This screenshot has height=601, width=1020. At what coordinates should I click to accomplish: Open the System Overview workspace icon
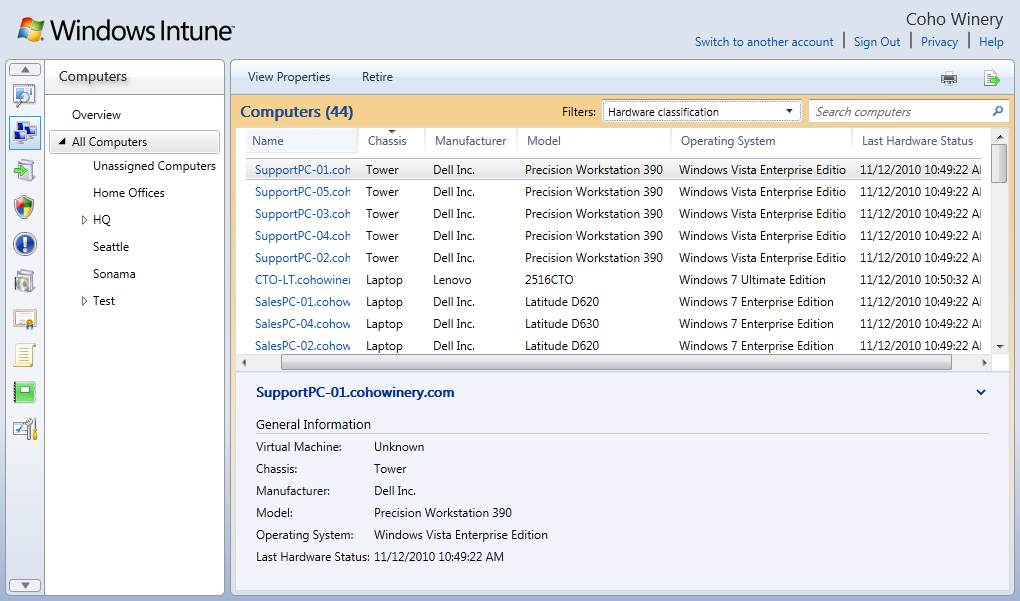tap(25, 96)
